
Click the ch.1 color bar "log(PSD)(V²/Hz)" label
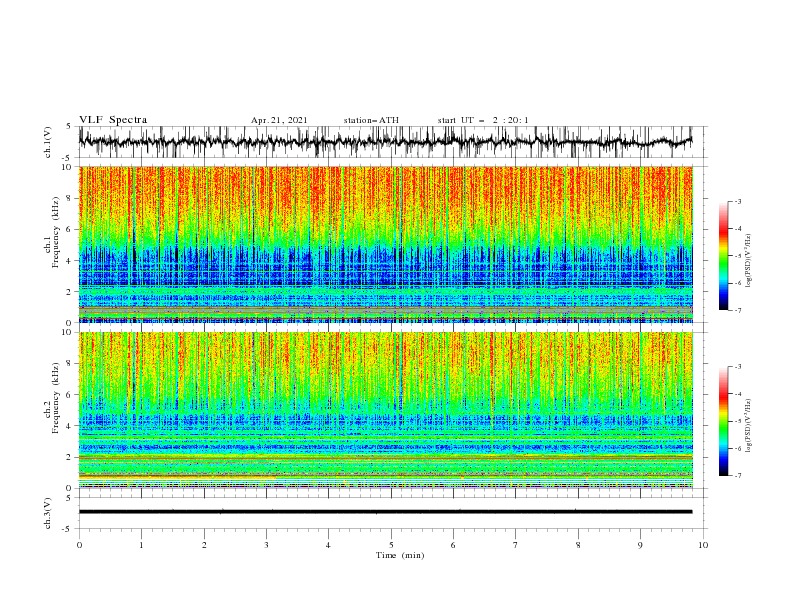point(748,261)
